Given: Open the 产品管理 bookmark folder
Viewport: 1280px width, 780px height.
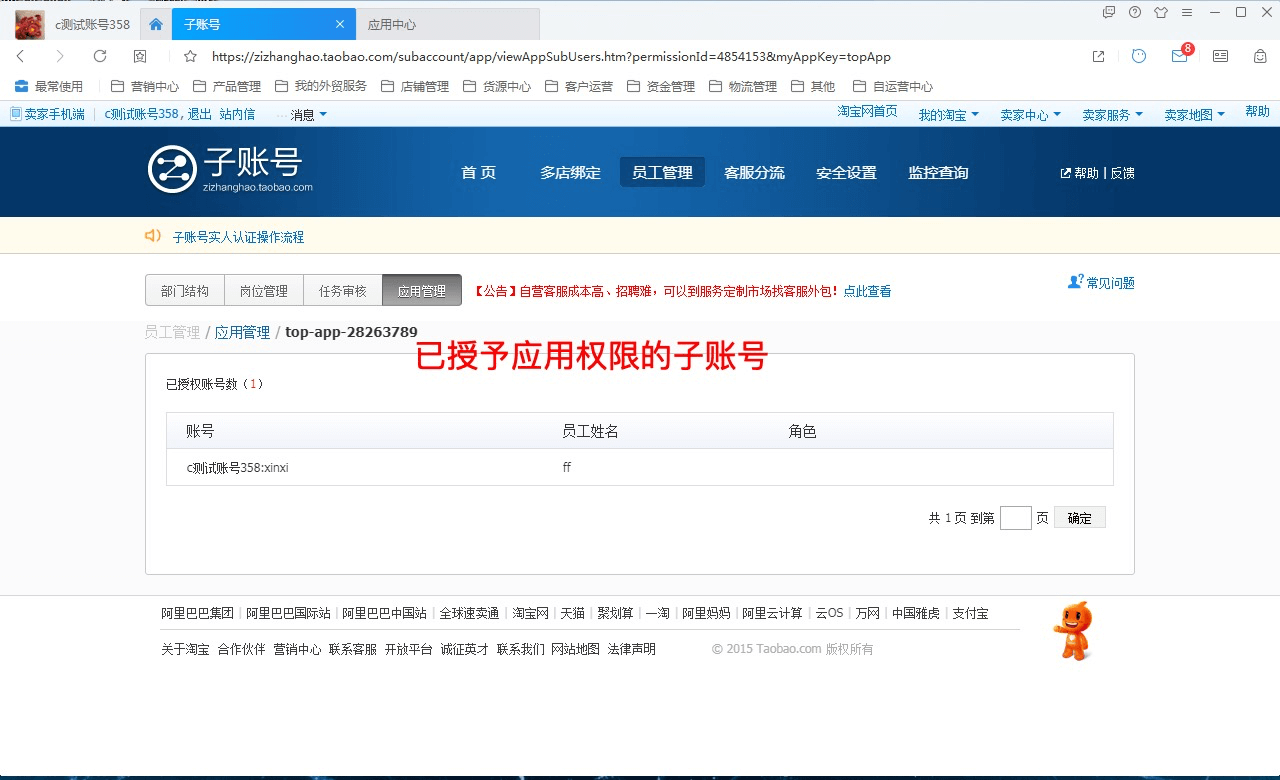Looking at the screenshot, I should [227, 86].
